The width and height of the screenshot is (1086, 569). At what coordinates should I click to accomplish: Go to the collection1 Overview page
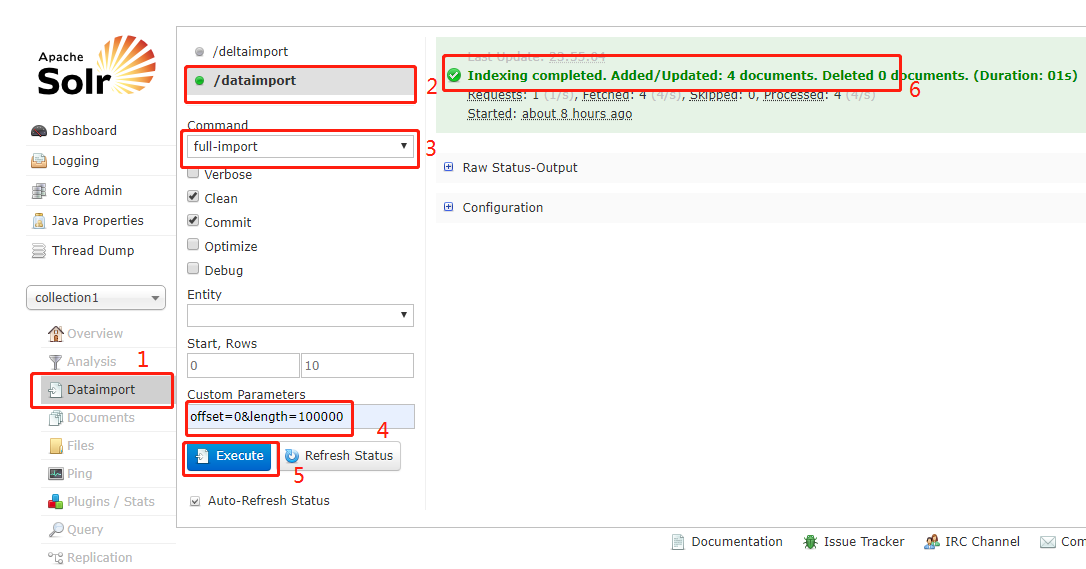(94, 334)
